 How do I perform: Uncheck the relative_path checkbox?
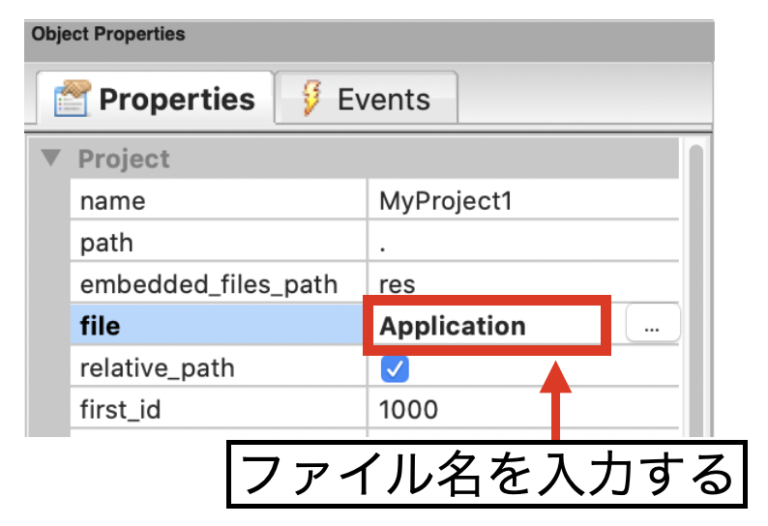[x=395, y=369]
